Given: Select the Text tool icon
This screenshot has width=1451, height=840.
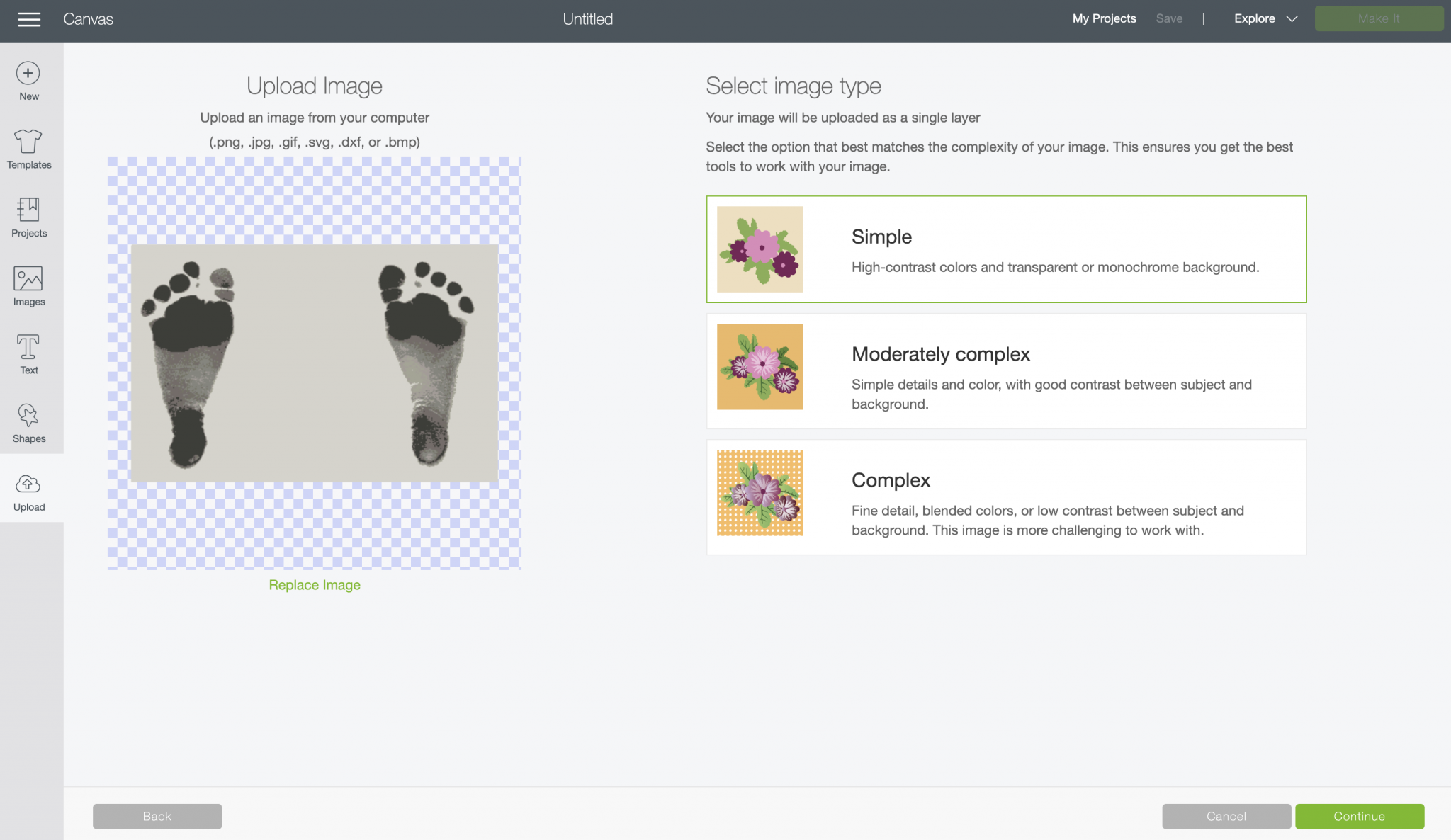Looking at the screenshot, I should (x=28, y=347).
